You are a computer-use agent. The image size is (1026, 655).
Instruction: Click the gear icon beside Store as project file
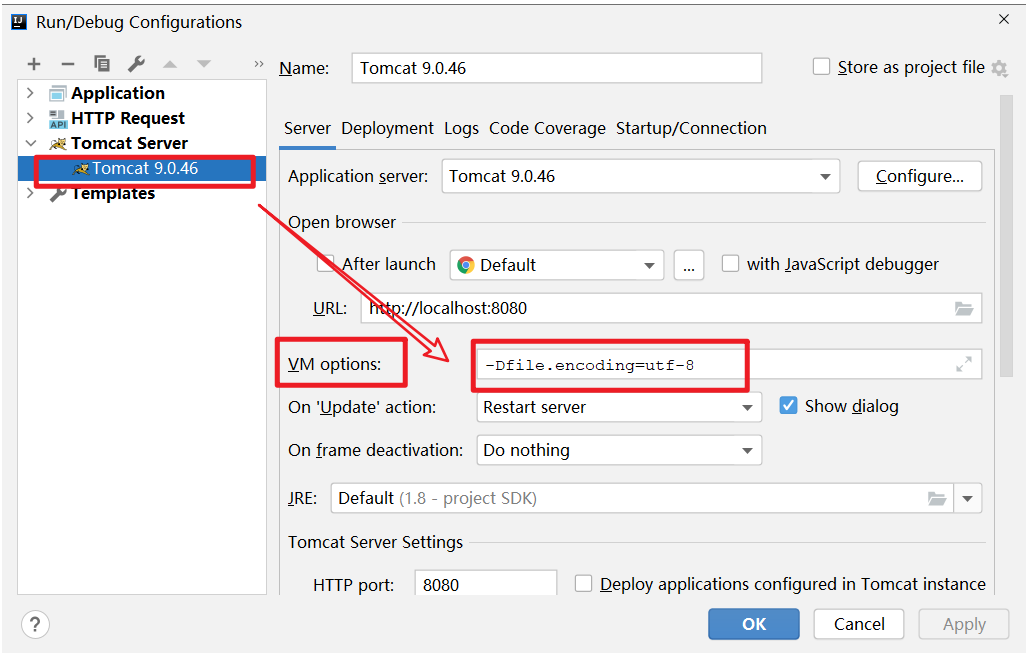[999, 68]
